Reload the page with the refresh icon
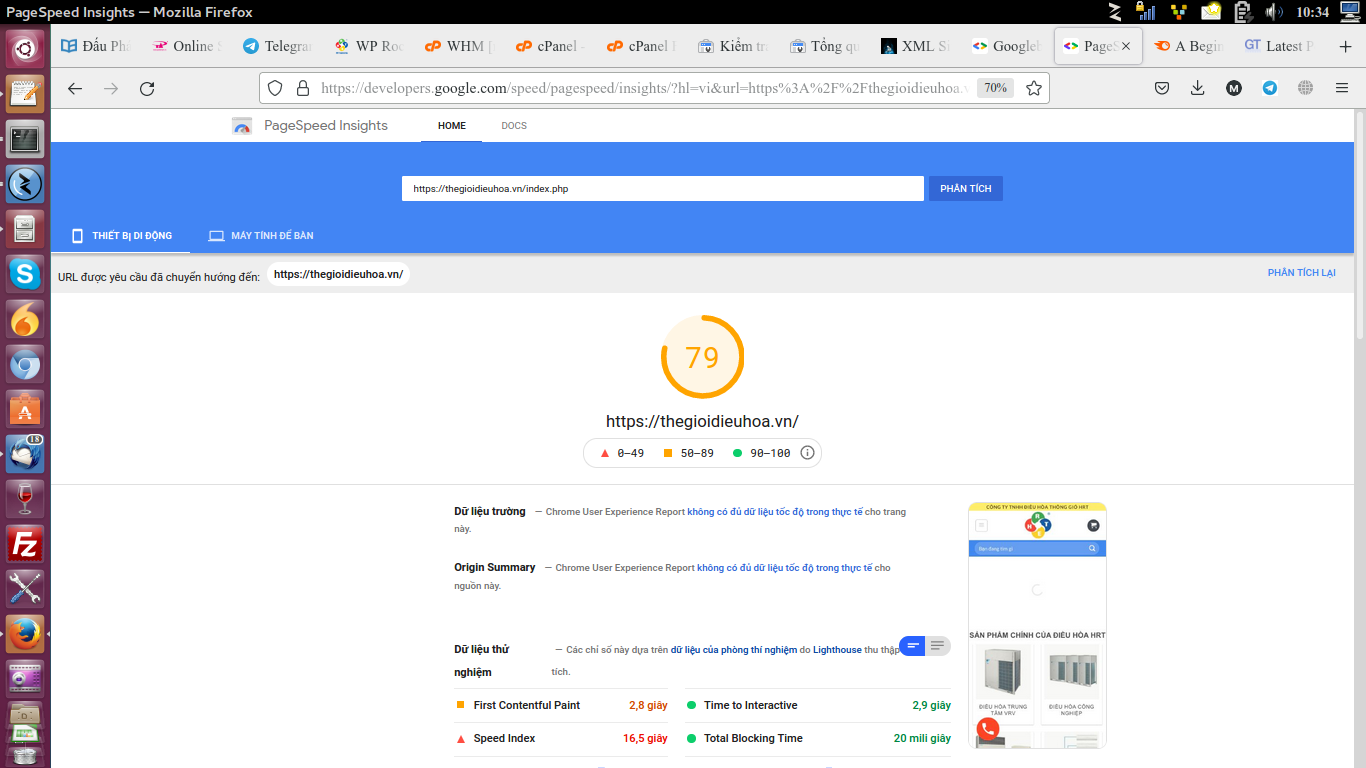The width and height of the screenshot is (1366, 768). [147, 88]
